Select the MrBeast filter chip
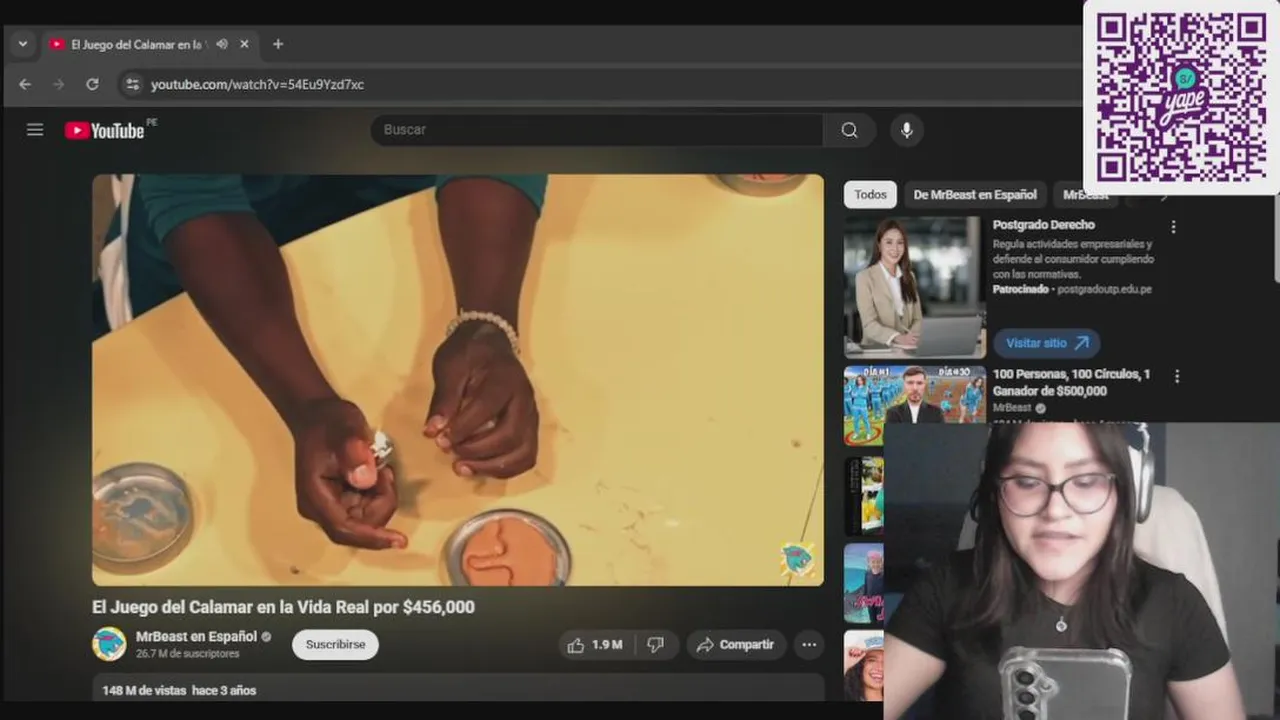This screenshot has width=1280, height=720. pos(1086,195)
